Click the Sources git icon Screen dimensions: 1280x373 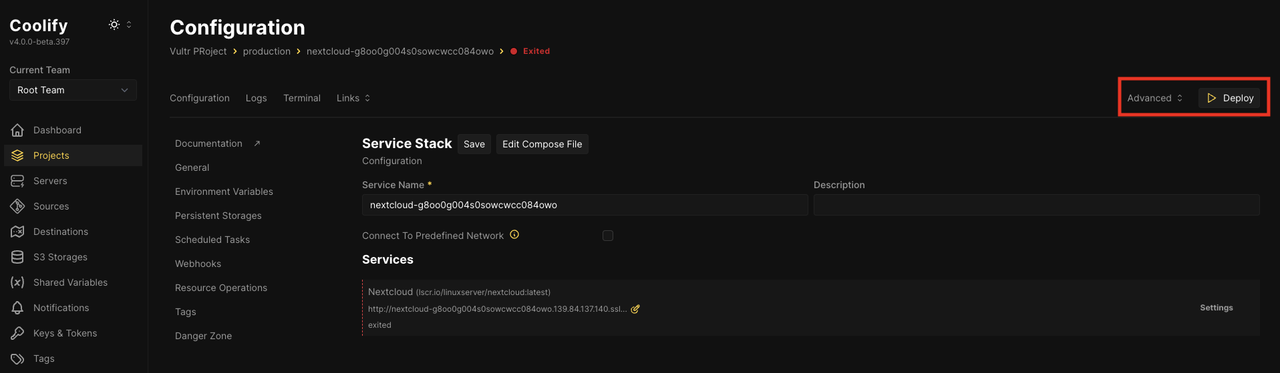tap(17, 206)
